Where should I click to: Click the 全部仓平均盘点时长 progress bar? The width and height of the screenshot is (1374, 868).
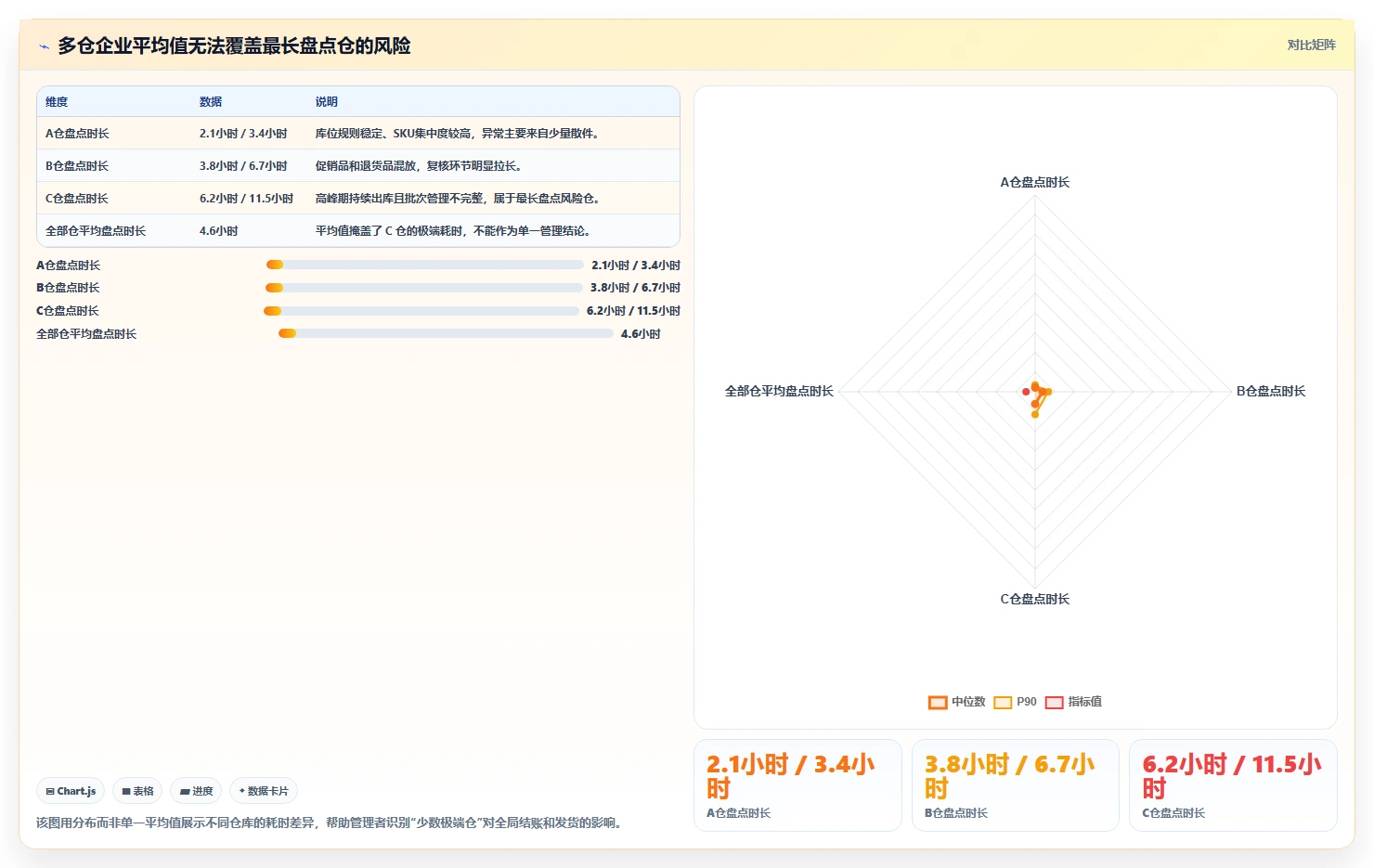[446, 333]
